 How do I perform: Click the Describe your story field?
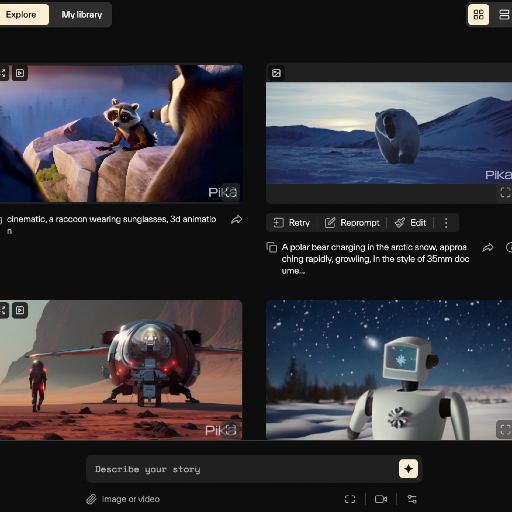243,469
